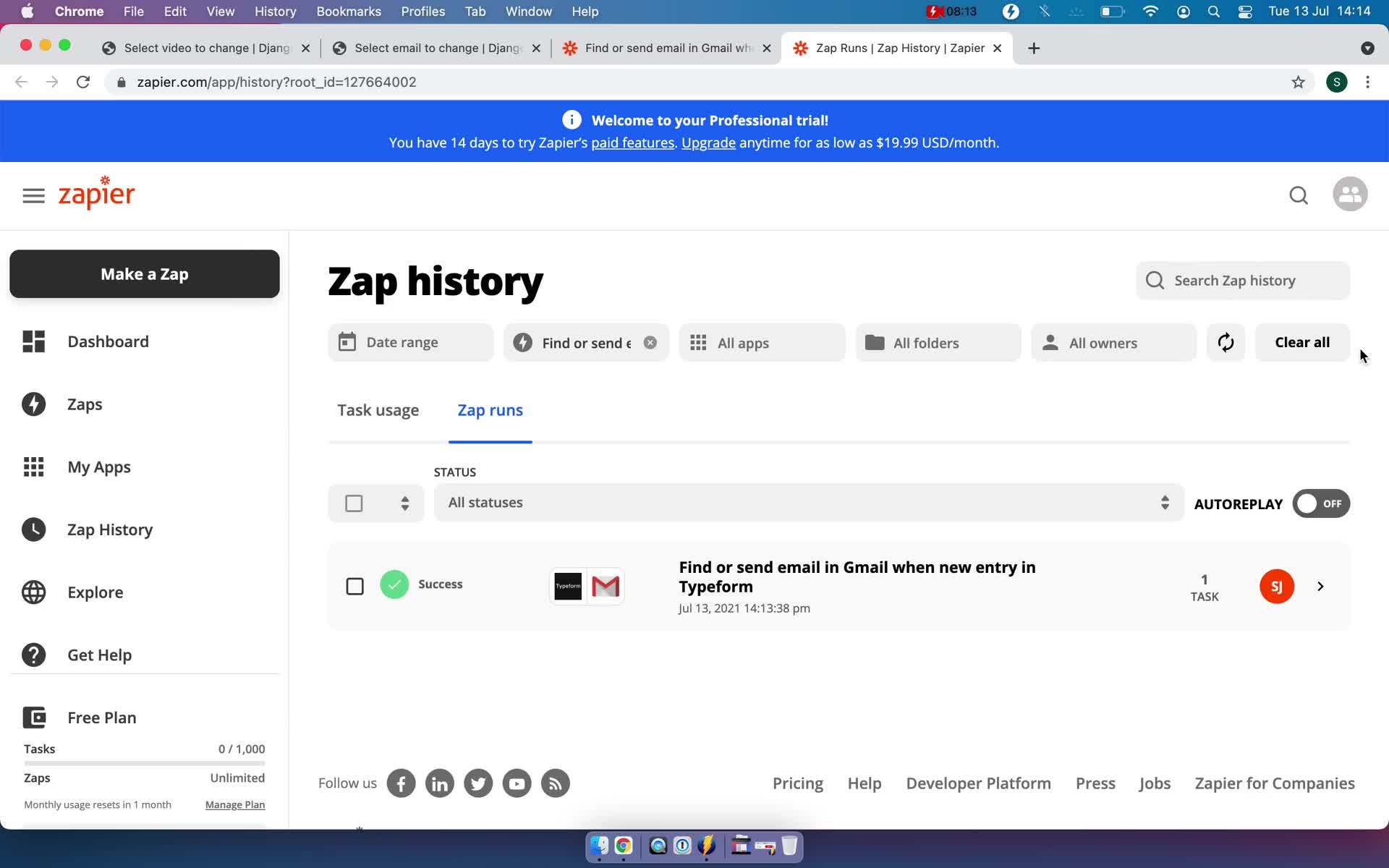The height and width of the screenshot is (868, 1389).
Task: Navigate to Zaps section
Action: 85,403
